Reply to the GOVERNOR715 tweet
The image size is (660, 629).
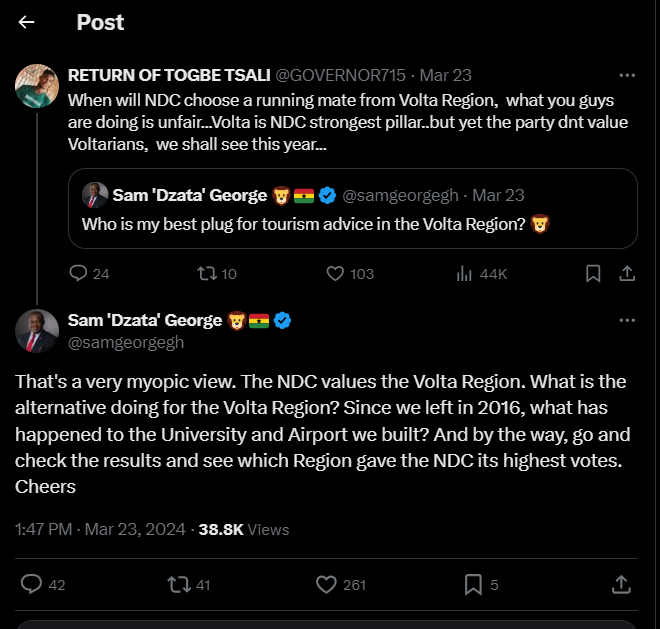(79, 273)
